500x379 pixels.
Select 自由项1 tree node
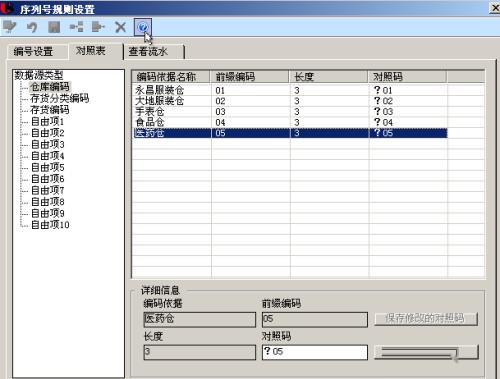point(47,121)
